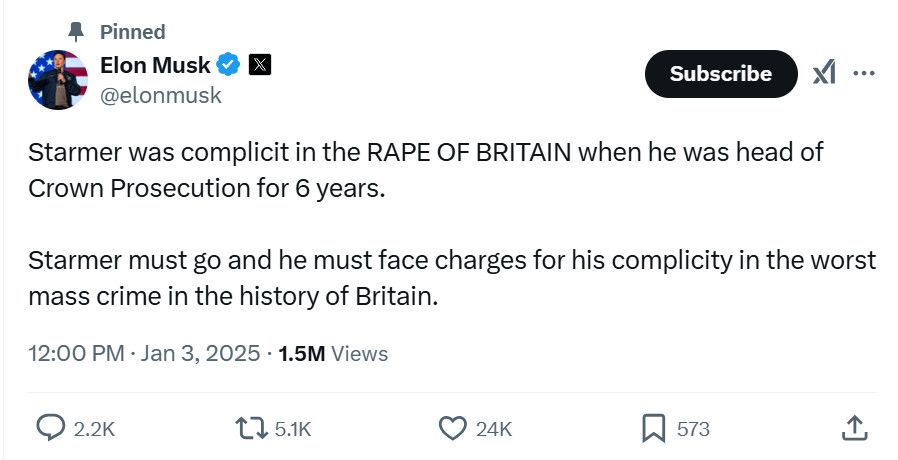Click the Elon Musk display name

coord(155,65)
